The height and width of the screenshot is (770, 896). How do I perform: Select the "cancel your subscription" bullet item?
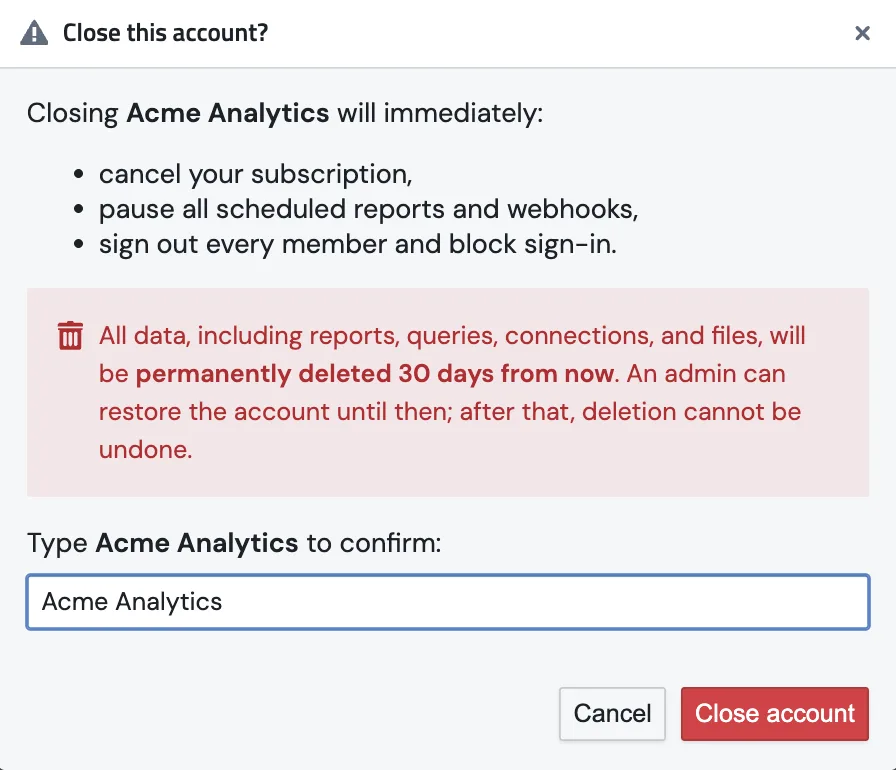point(255,174)
